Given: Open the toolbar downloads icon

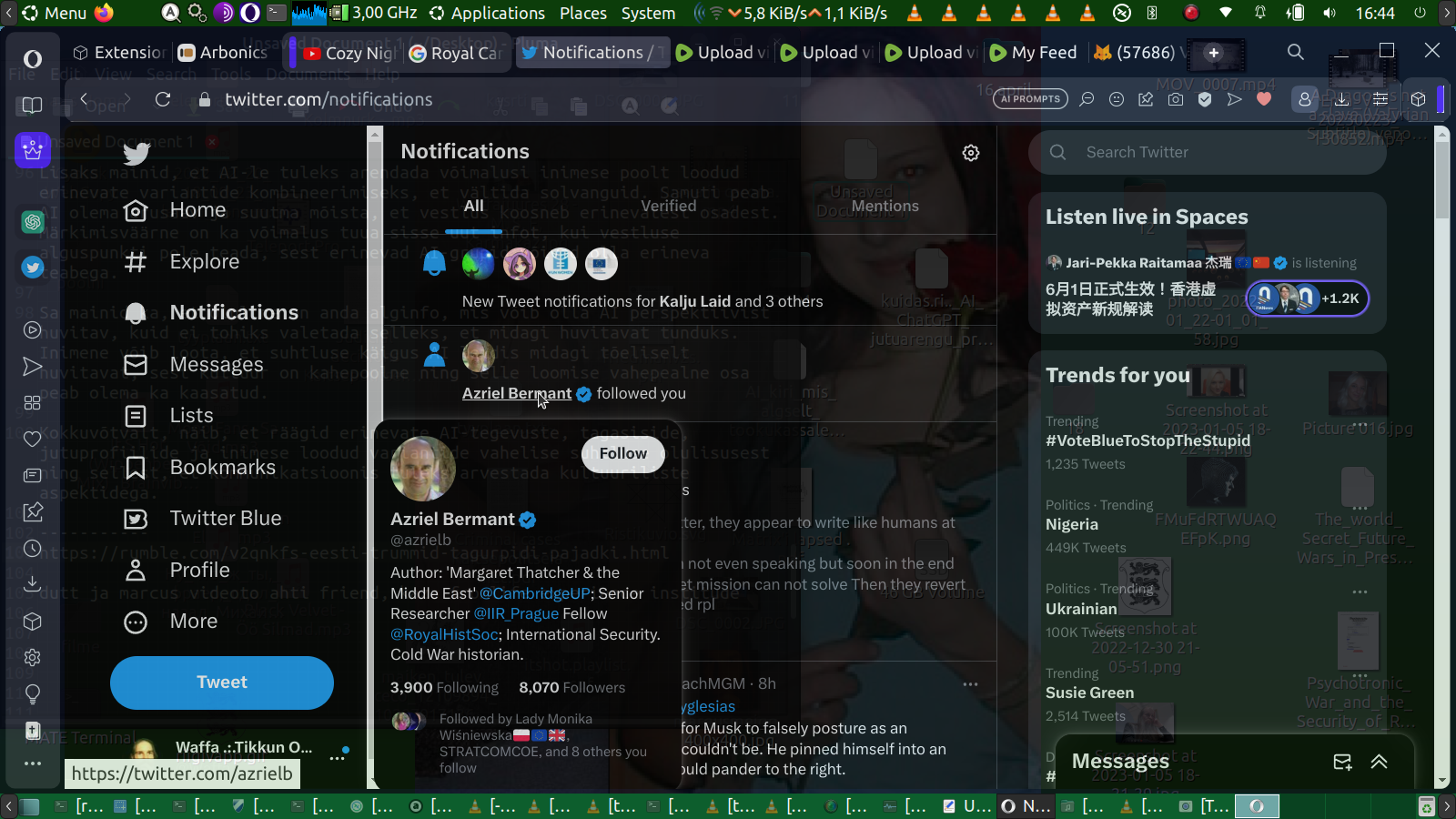Looking at the screenshot, I should coord(1342,99).
